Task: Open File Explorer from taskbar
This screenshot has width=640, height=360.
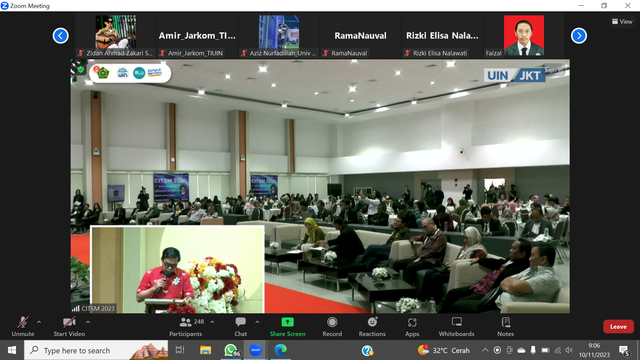Action: pos(205,350)
